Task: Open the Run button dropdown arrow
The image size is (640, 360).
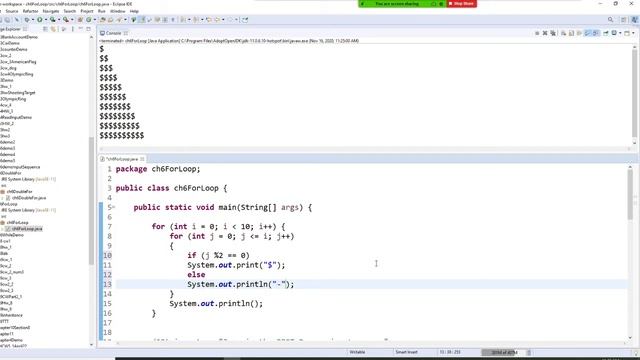Action: click(x=46, y=20)
